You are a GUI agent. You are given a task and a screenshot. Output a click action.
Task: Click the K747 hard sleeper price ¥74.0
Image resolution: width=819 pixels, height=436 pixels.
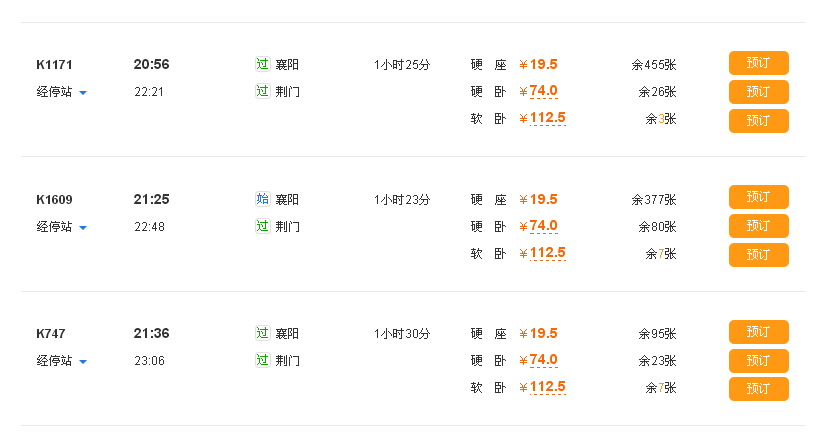(539, 360)
